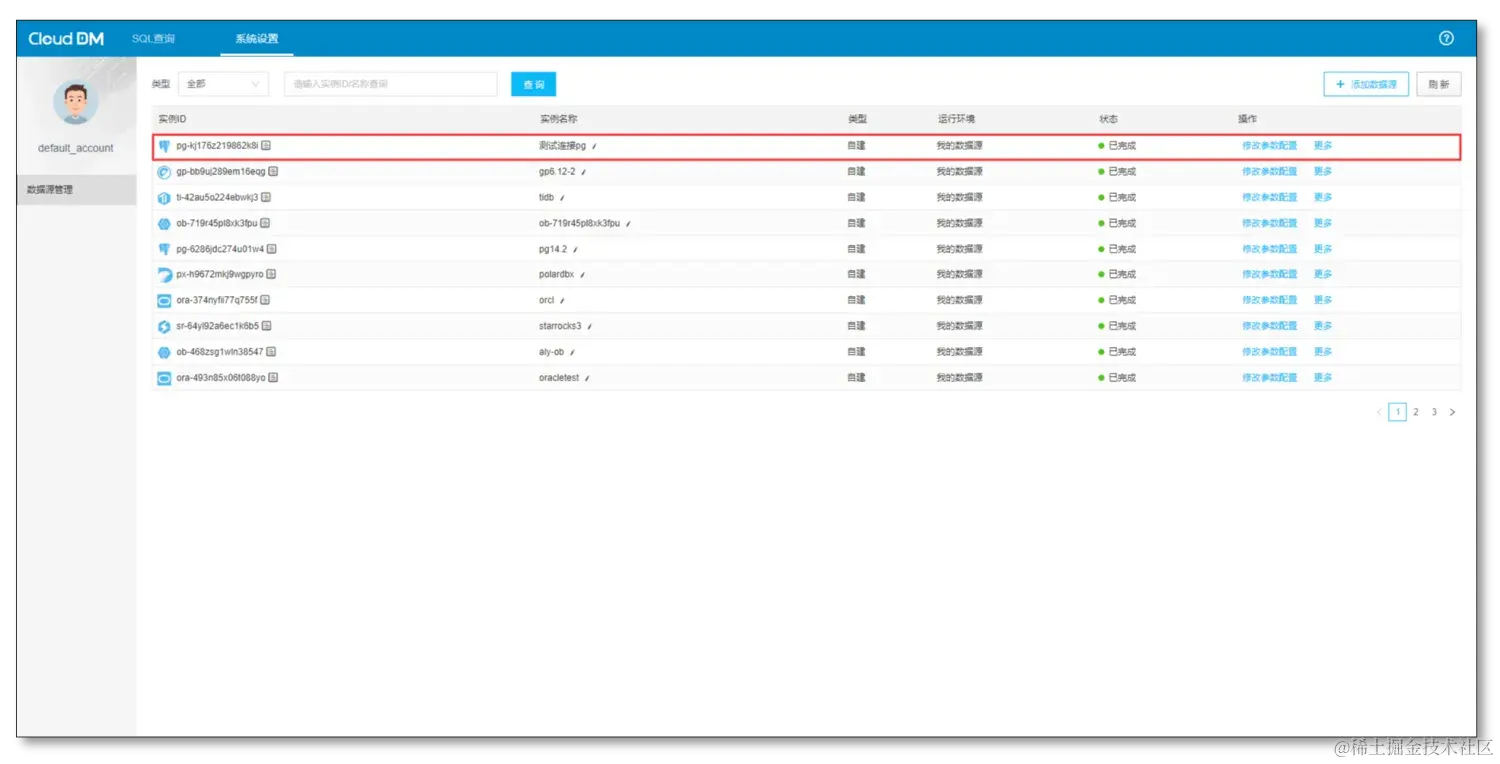This screenshot has width=1500, height=764.
Task: Click the 添加数据源 button
Action: (x=1366, y=84)
